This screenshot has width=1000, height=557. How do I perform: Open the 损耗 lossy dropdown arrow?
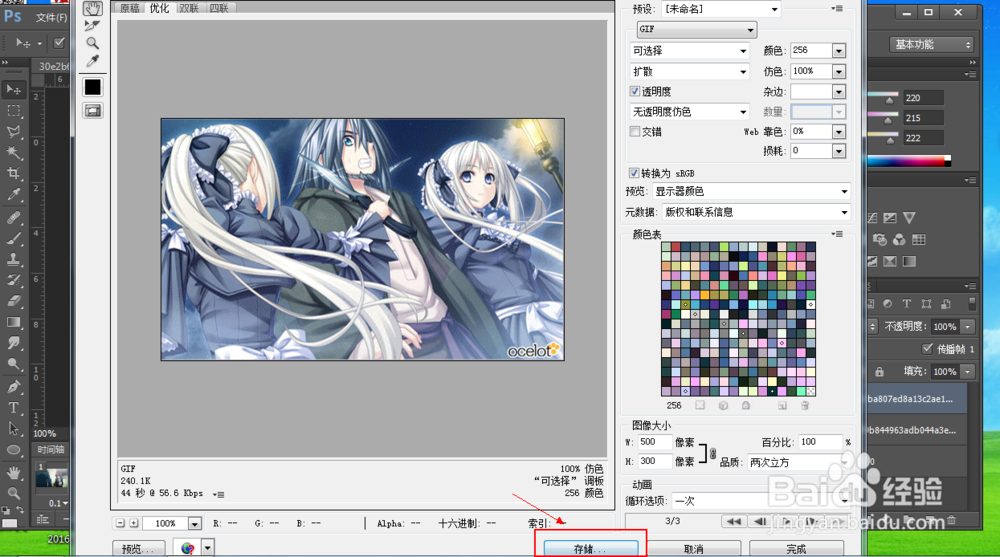point(839,151)
